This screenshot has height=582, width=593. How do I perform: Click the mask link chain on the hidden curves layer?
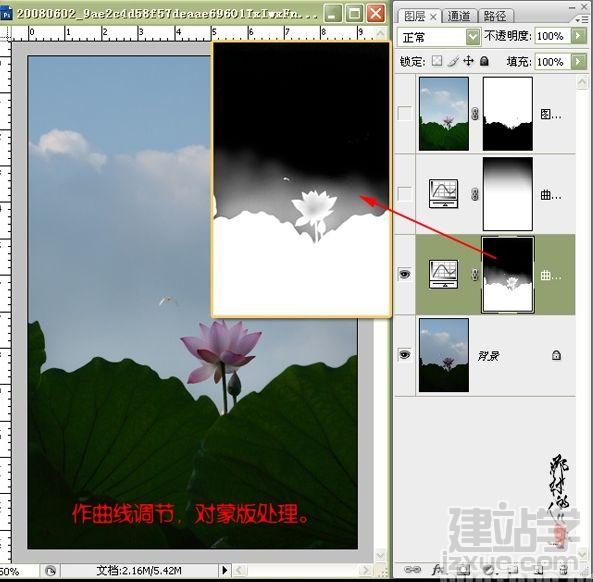[x=475, y=194]
